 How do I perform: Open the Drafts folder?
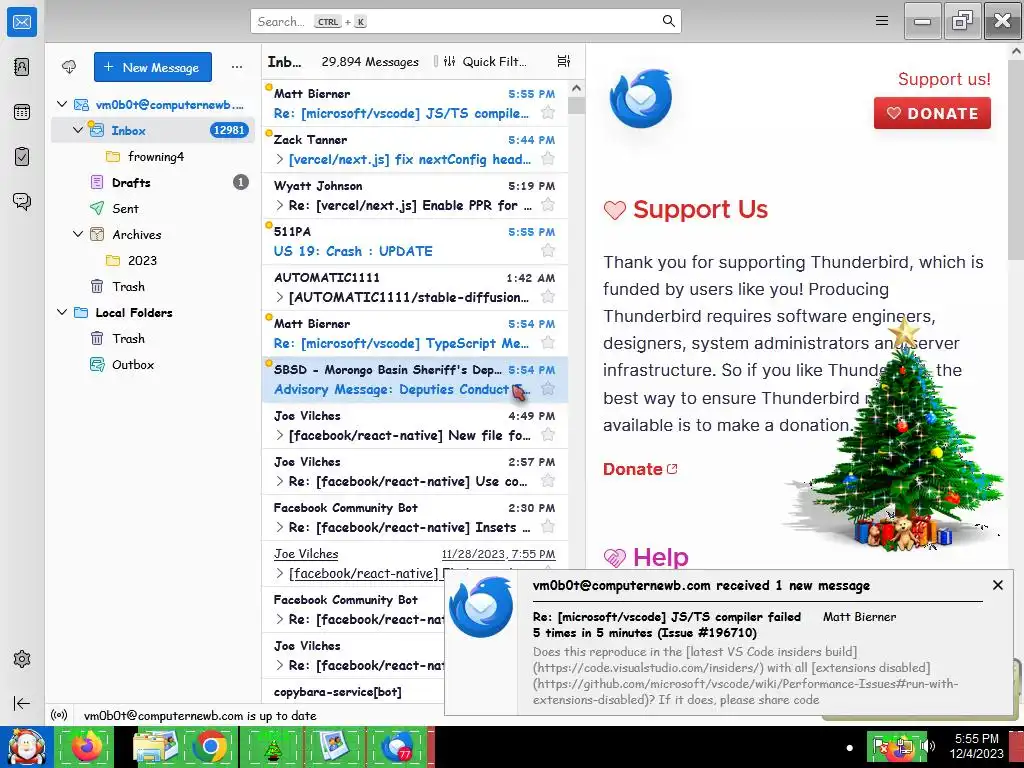153,182
